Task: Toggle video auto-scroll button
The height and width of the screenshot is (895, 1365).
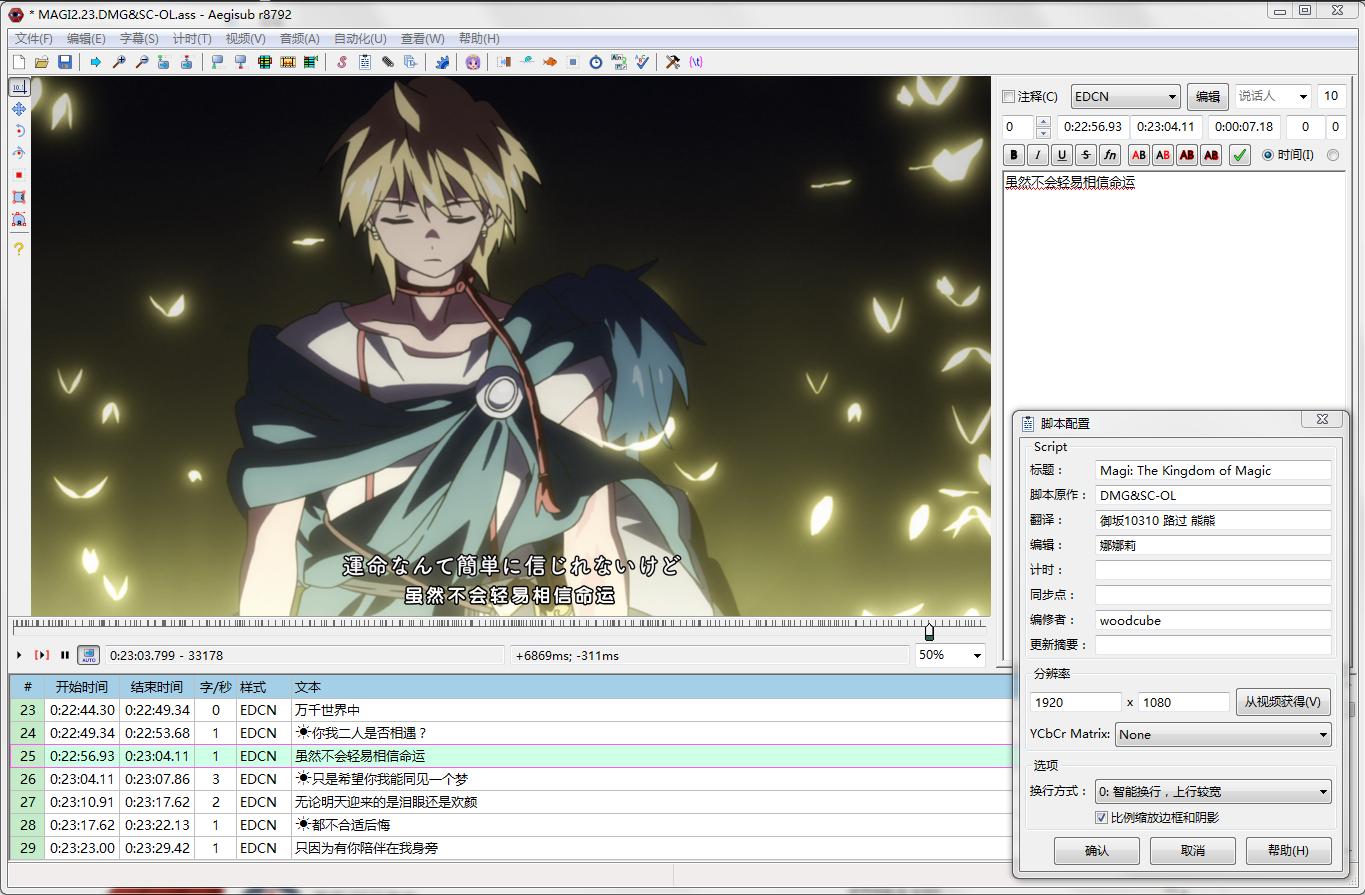Action: click(89, 655)
